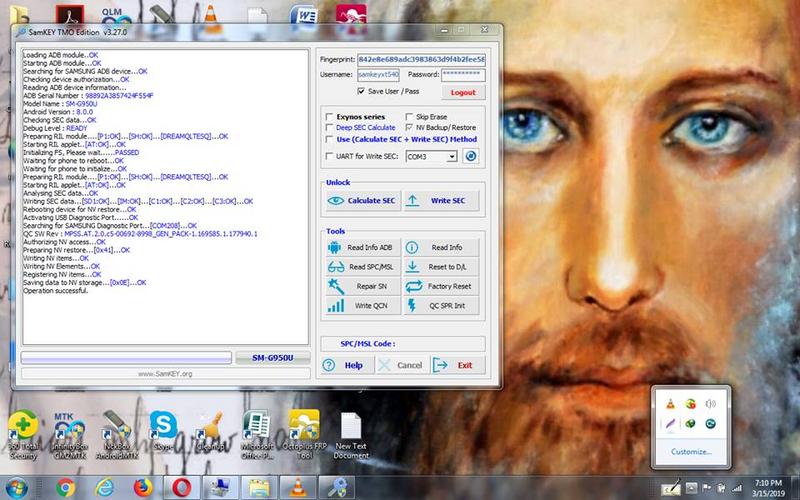Click into the Password field
This screenshot has height=500, width=800.
pyautogui.click(x=463, y=74)
